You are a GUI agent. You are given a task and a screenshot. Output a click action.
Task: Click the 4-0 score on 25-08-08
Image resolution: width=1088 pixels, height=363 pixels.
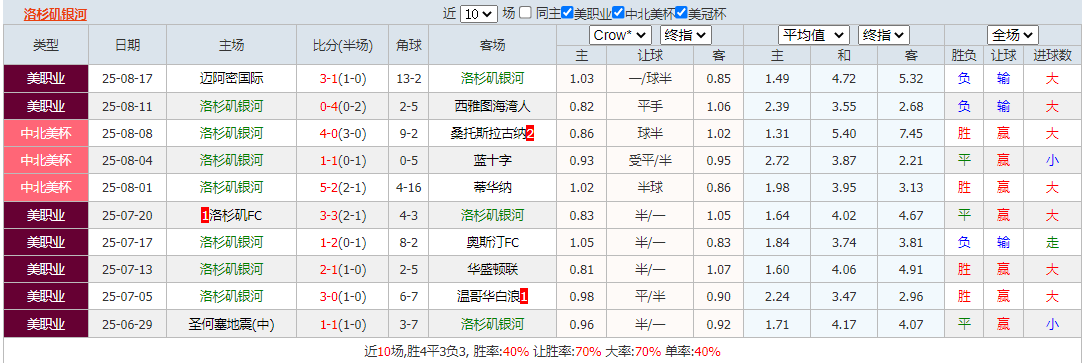[328, 133]
